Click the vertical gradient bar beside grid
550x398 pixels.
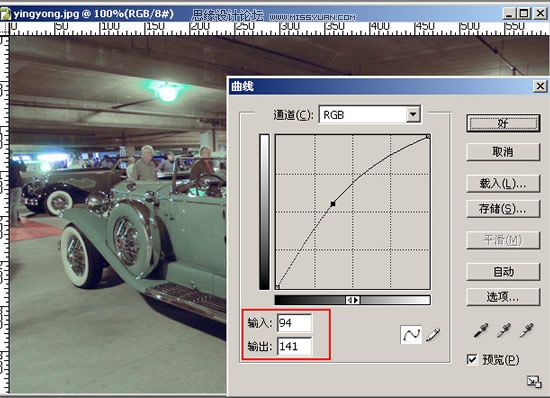(x=264, y=212)
